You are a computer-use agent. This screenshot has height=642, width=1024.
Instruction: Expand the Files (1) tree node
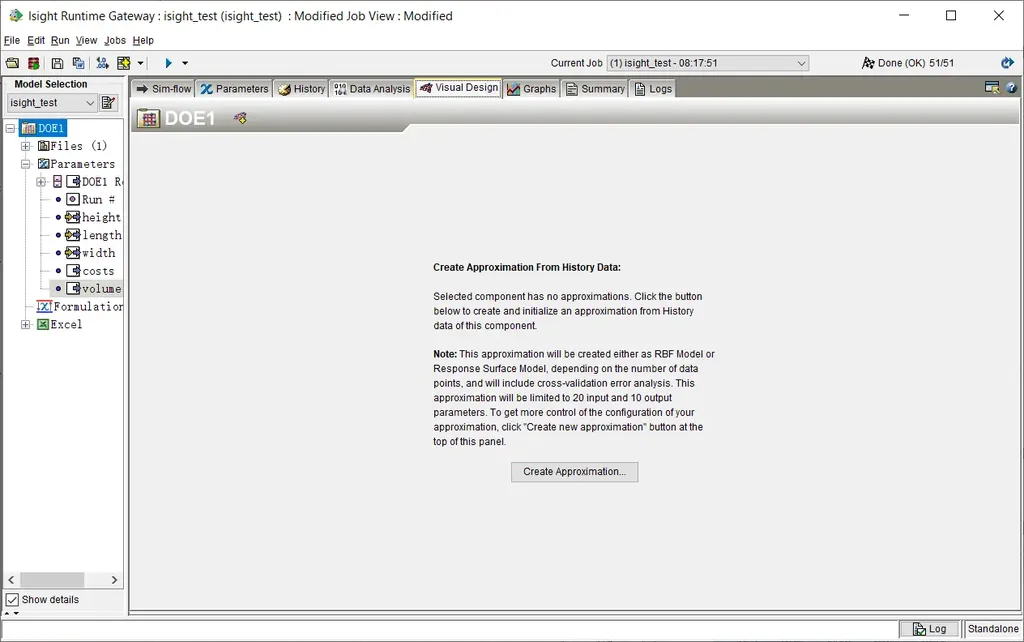tap(25, 146)
